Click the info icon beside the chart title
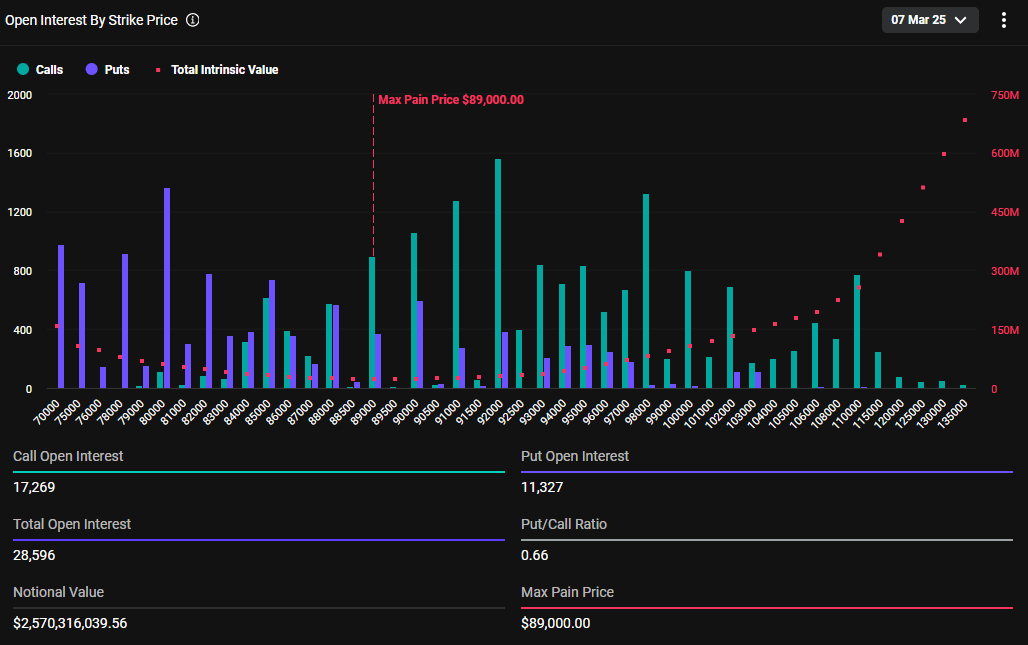Image resolution: width=1028 pixels, height=645 pixels. (x=192, y=20)
